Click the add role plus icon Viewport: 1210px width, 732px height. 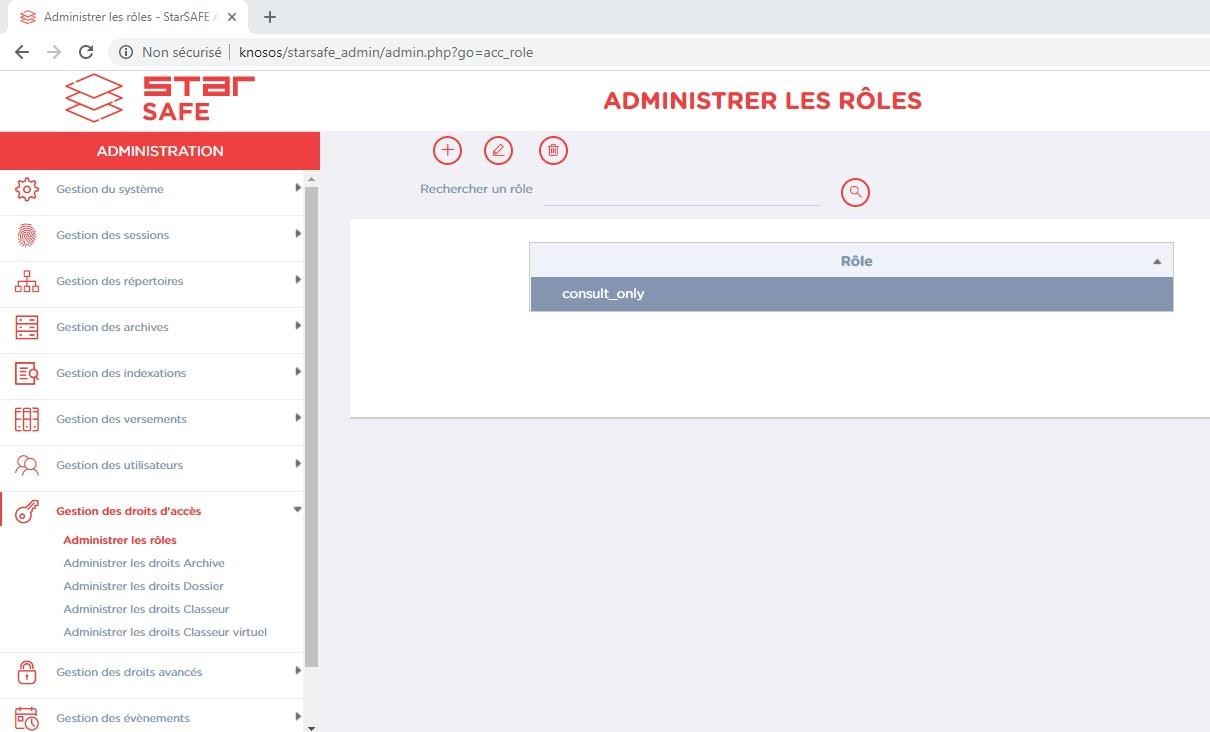point(447,151)
